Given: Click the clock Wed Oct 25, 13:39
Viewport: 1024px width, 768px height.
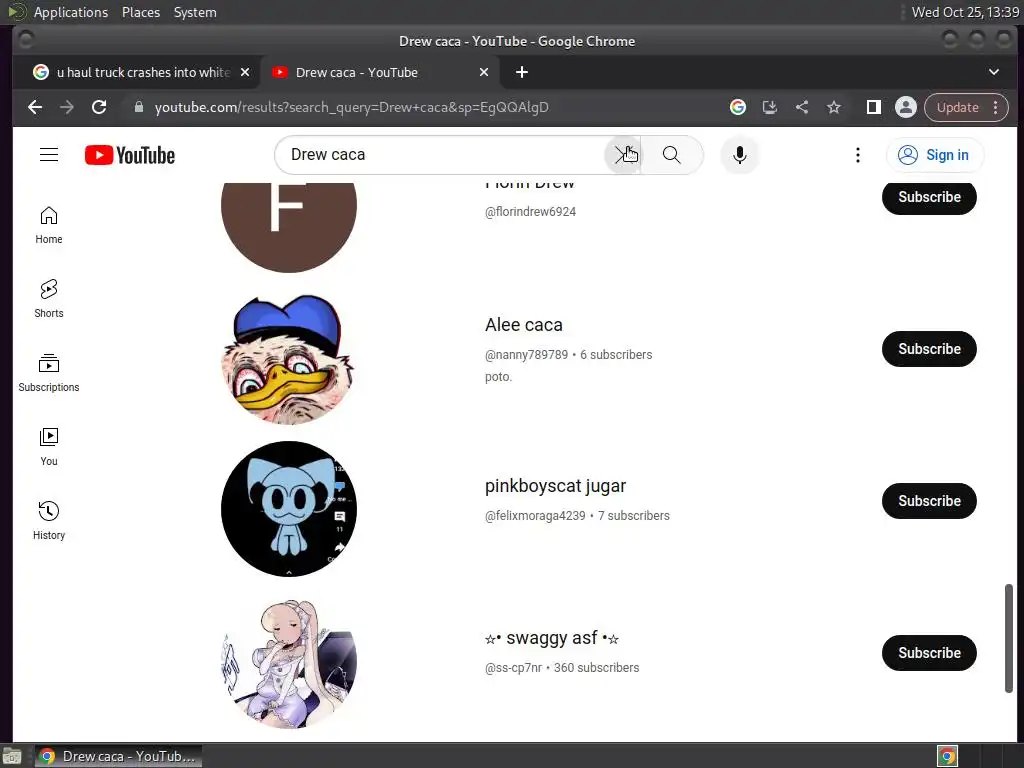Looking at the screenshot, I should point(965,12).
